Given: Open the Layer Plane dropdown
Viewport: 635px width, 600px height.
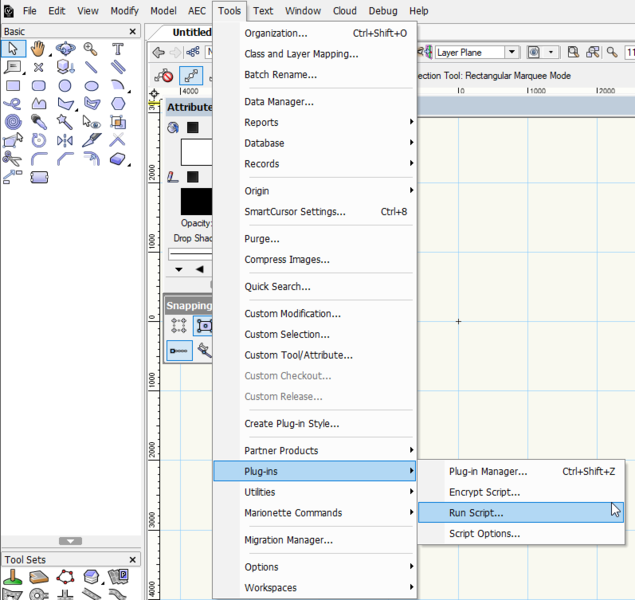Looking at the screenshot, I should (512, 52).
